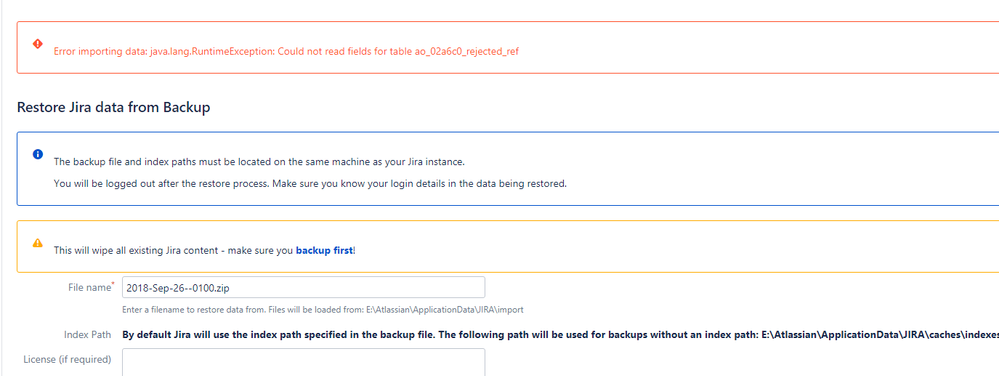999x376 pixels.
Task: Click the blue info icon in the notice
Action: click(38, 154)
